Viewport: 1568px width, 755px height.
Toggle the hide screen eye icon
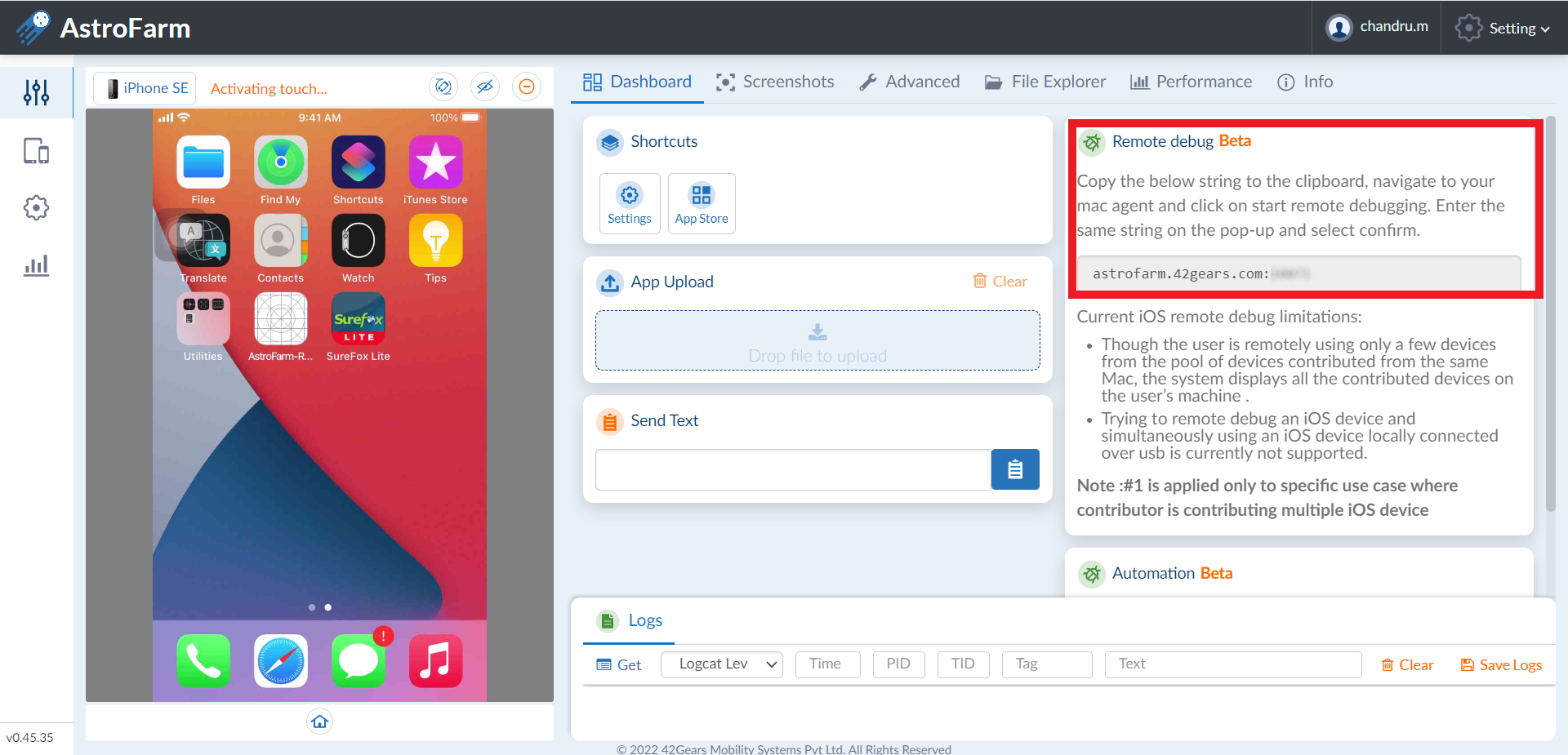coord(485,87)
